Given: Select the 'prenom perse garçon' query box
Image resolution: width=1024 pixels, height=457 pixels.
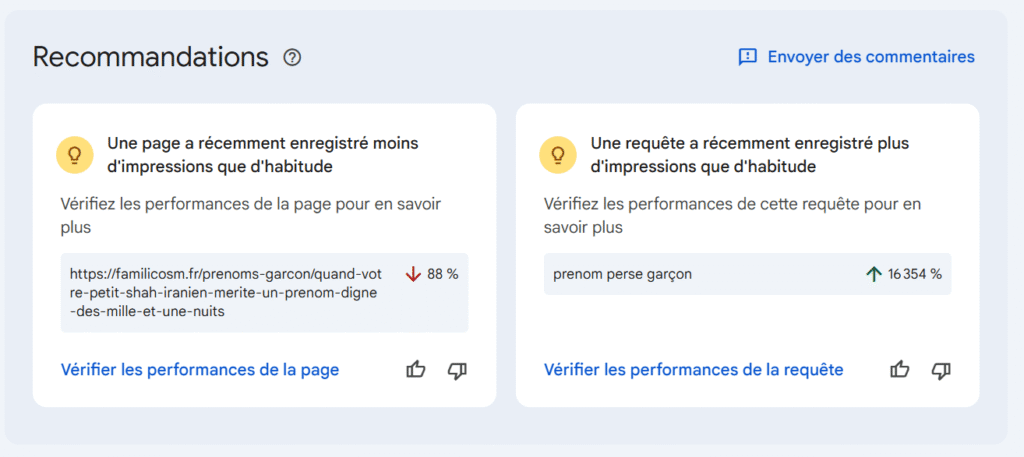Looking at the screenshot, I should click(700, 274).
